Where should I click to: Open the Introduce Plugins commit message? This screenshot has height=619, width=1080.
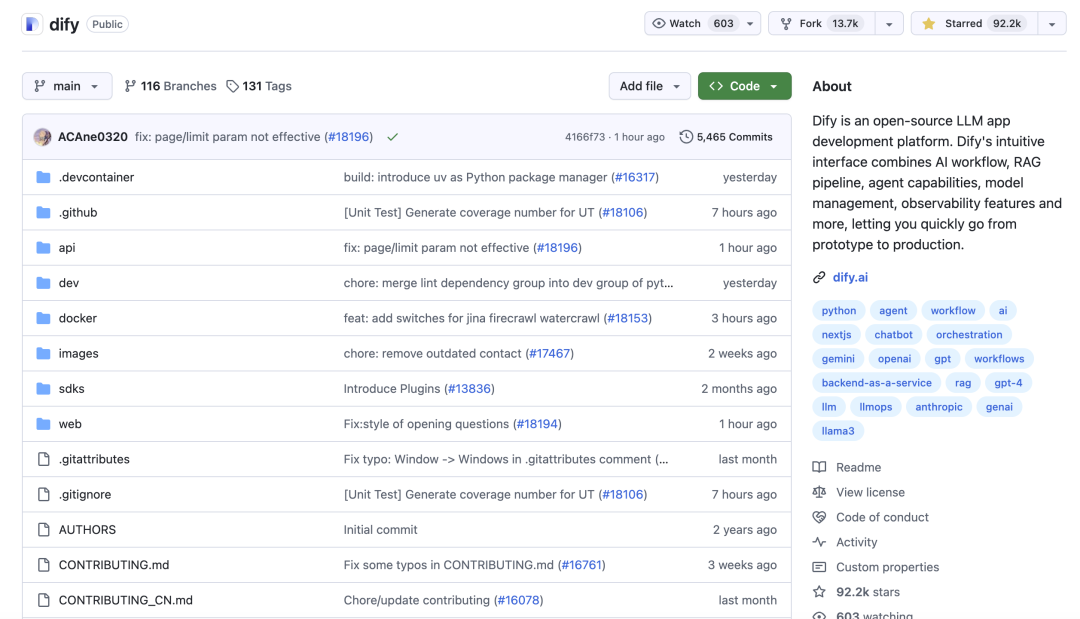[391, 388]
